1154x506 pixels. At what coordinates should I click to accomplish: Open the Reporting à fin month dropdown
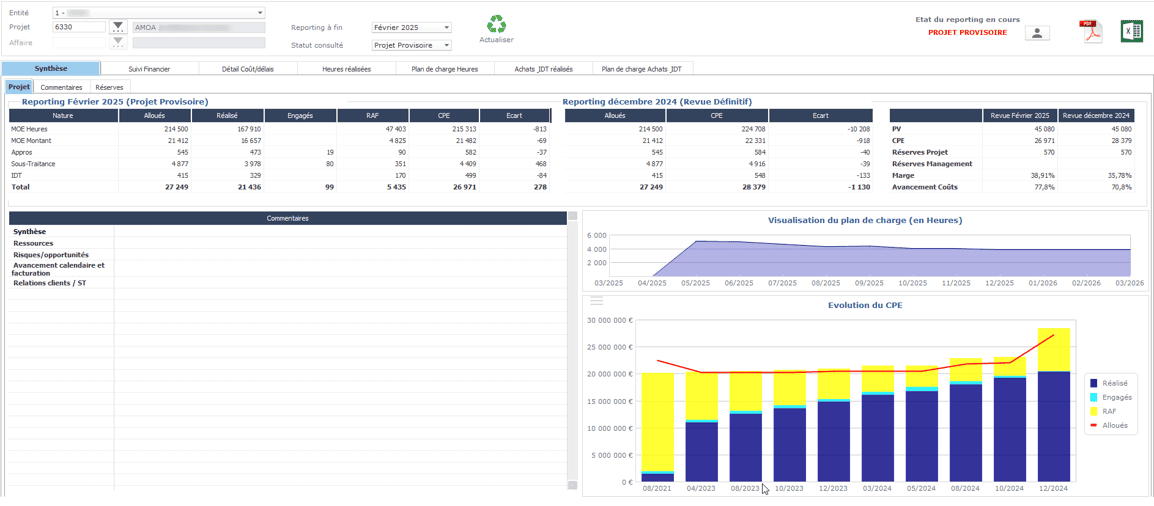pos(446,28)
